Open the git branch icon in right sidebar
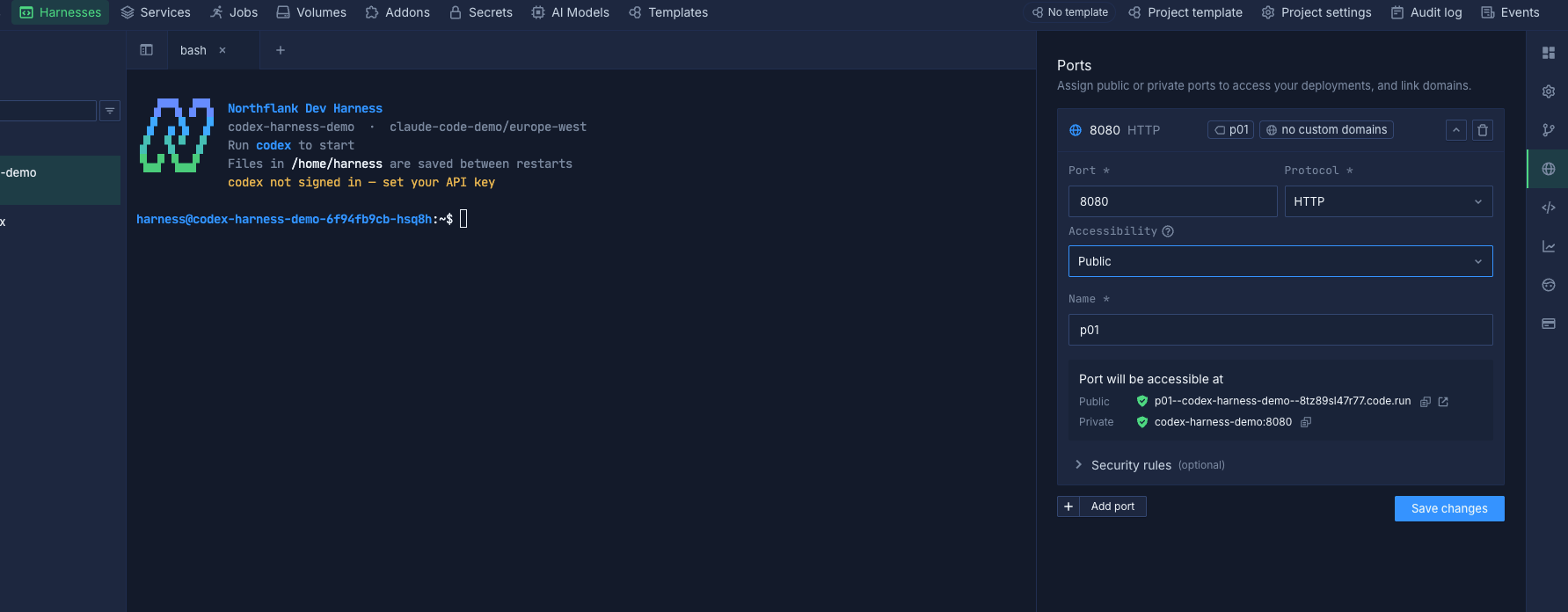The width and height of the screenshot is (1568, 612). click(1549, 130)
